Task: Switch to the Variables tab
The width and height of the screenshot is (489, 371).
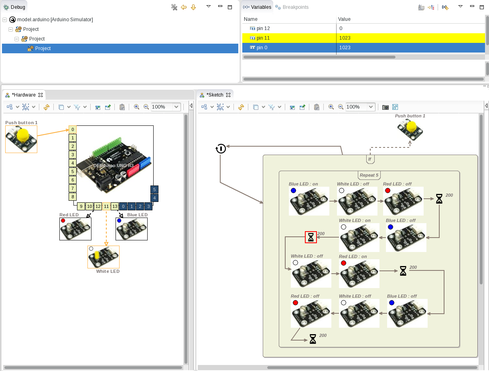Action: click(257, 7)
